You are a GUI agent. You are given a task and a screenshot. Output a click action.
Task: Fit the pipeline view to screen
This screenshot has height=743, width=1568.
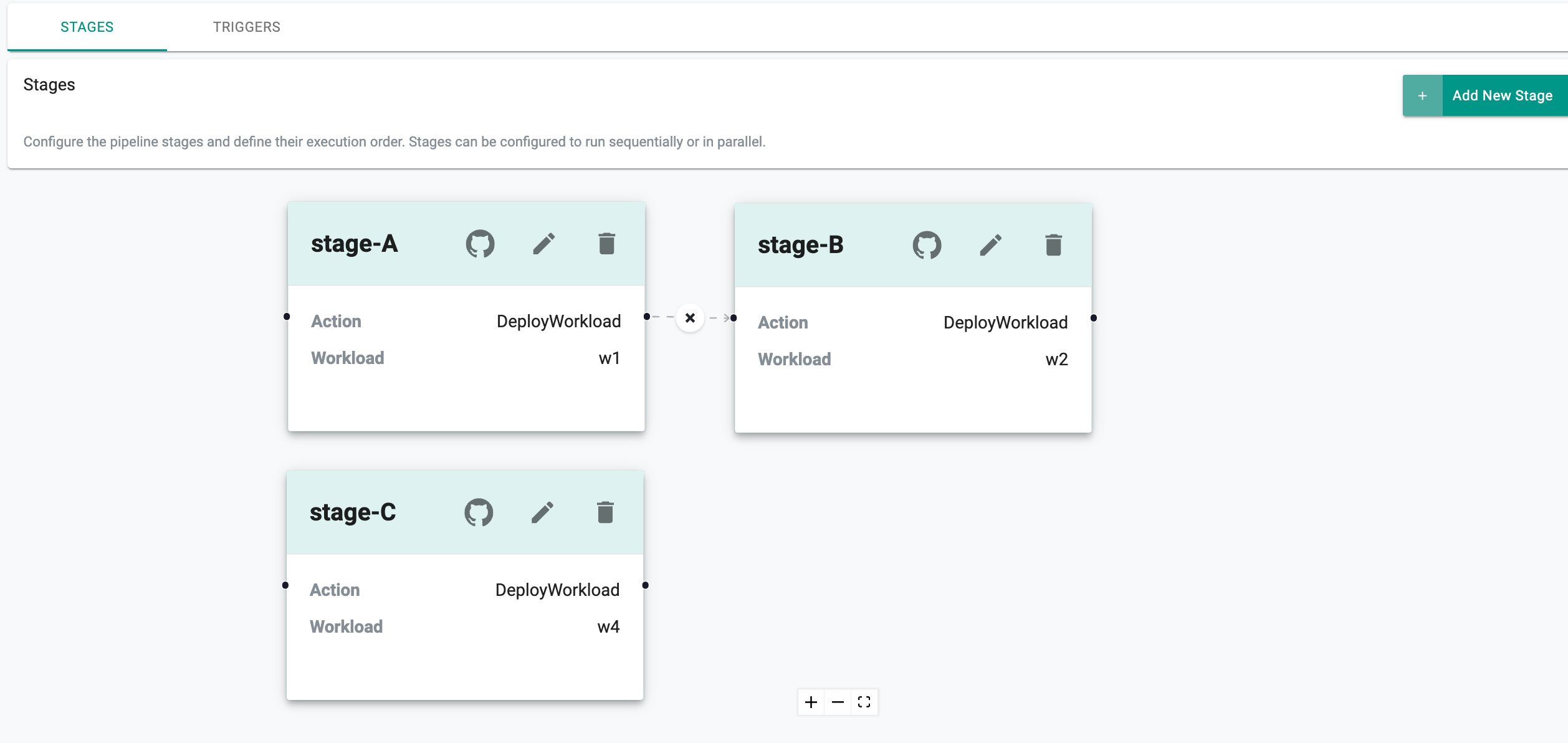pos(864,702)
